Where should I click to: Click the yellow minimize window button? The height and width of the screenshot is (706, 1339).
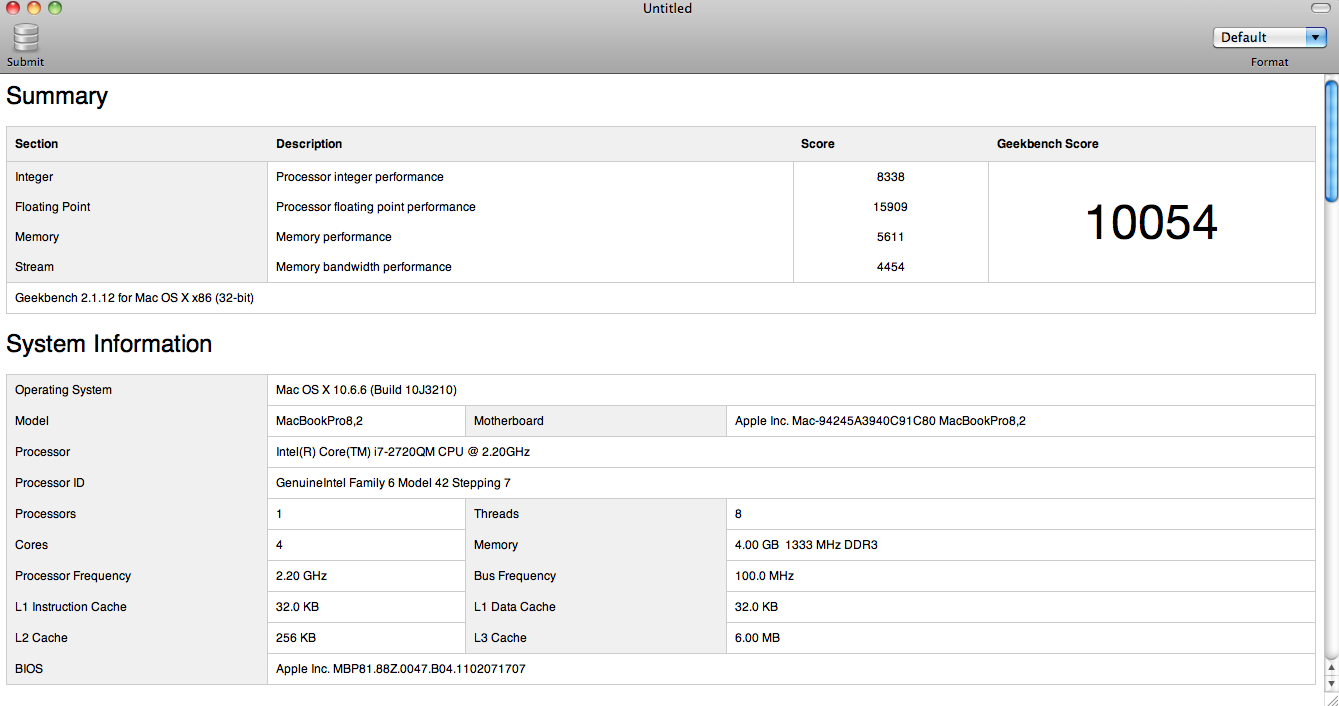[x=33, y=8]
